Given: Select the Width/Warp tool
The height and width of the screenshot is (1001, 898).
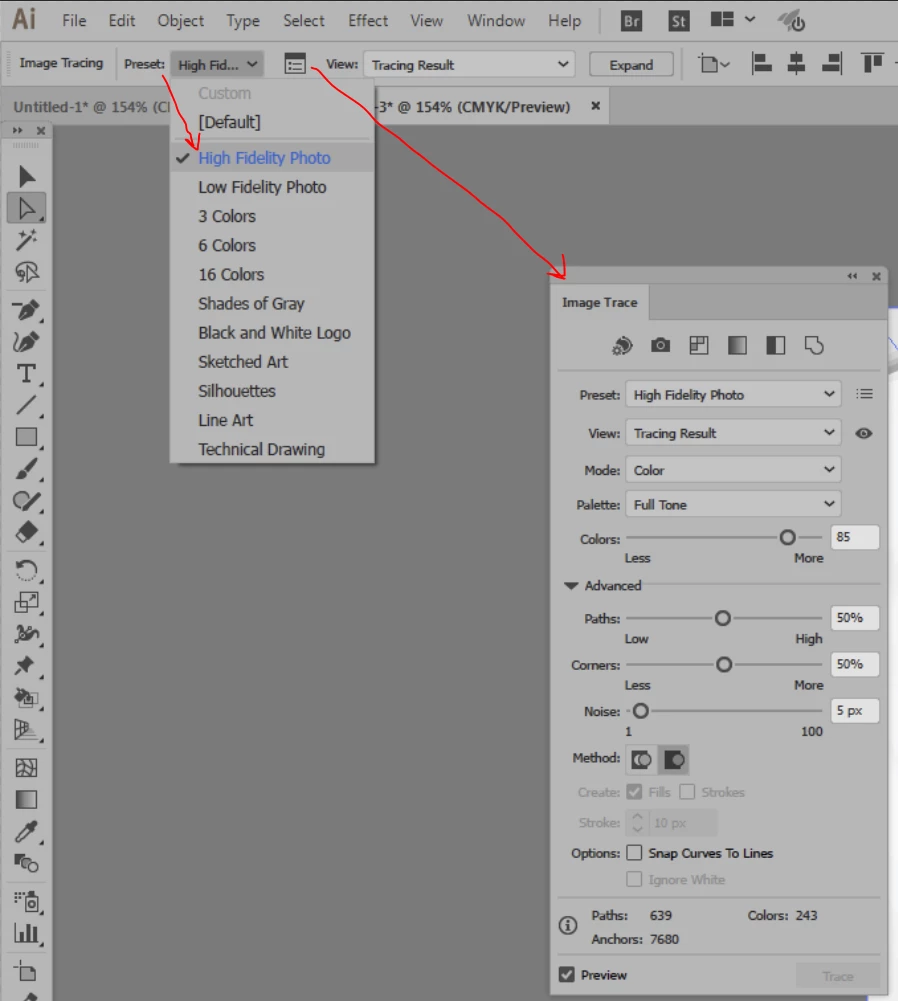Looking at the screenshot, I should 26,633.
